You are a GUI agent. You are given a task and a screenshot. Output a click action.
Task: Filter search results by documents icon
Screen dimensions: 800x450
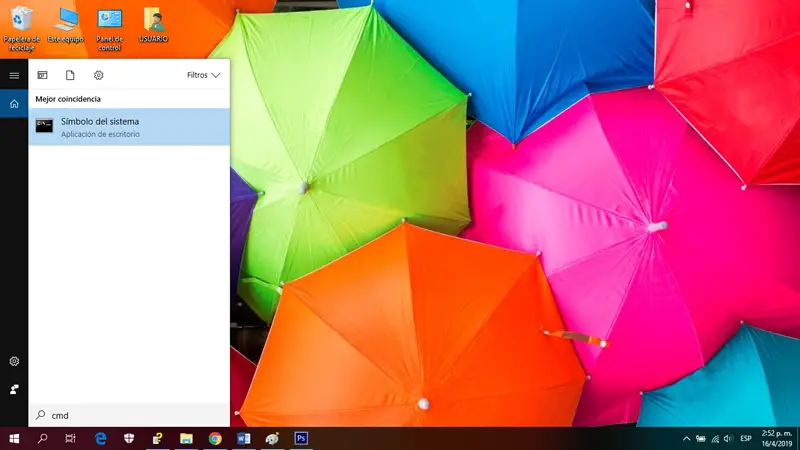[70, 75]
